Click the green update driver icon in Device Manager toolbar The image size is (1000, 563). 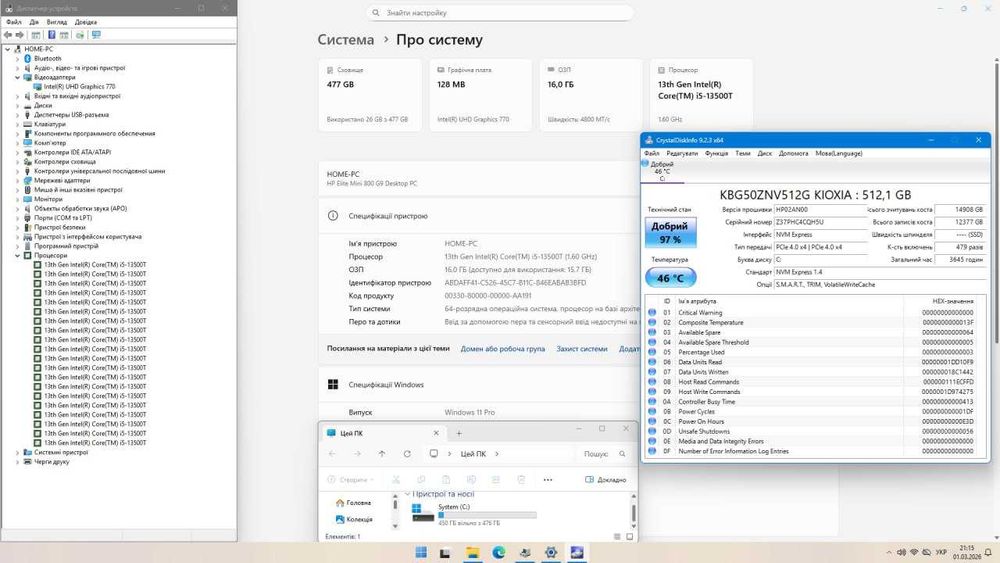(80, 35)
